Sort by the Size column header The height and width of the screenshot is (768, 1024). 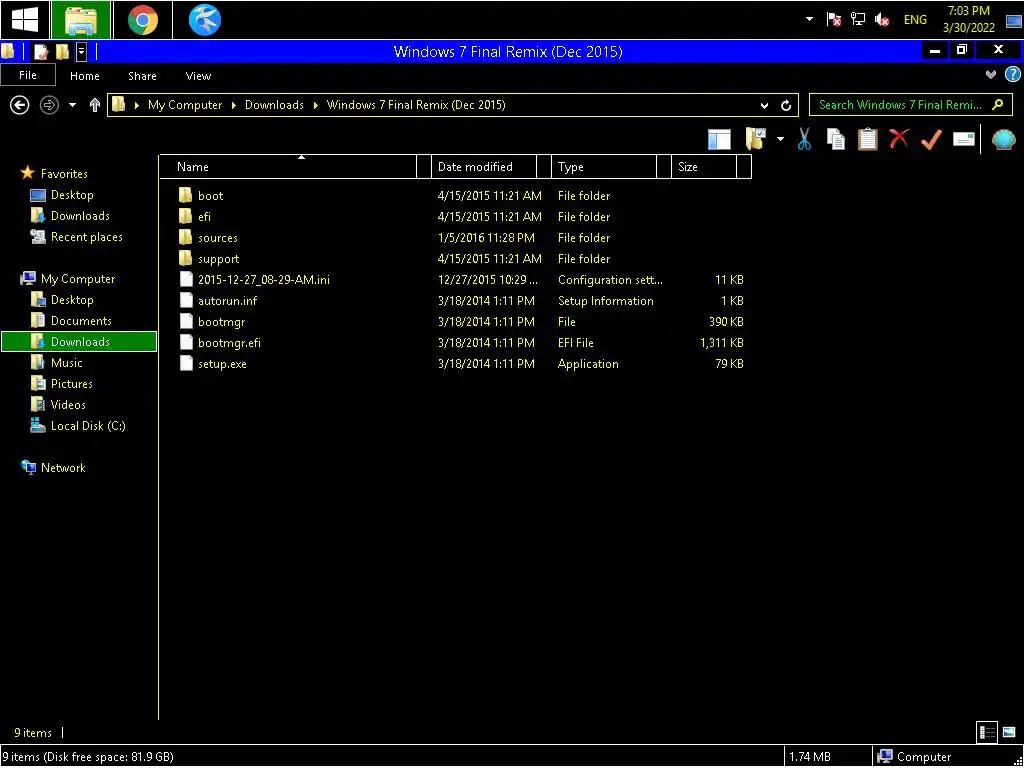tap(704, 167)
